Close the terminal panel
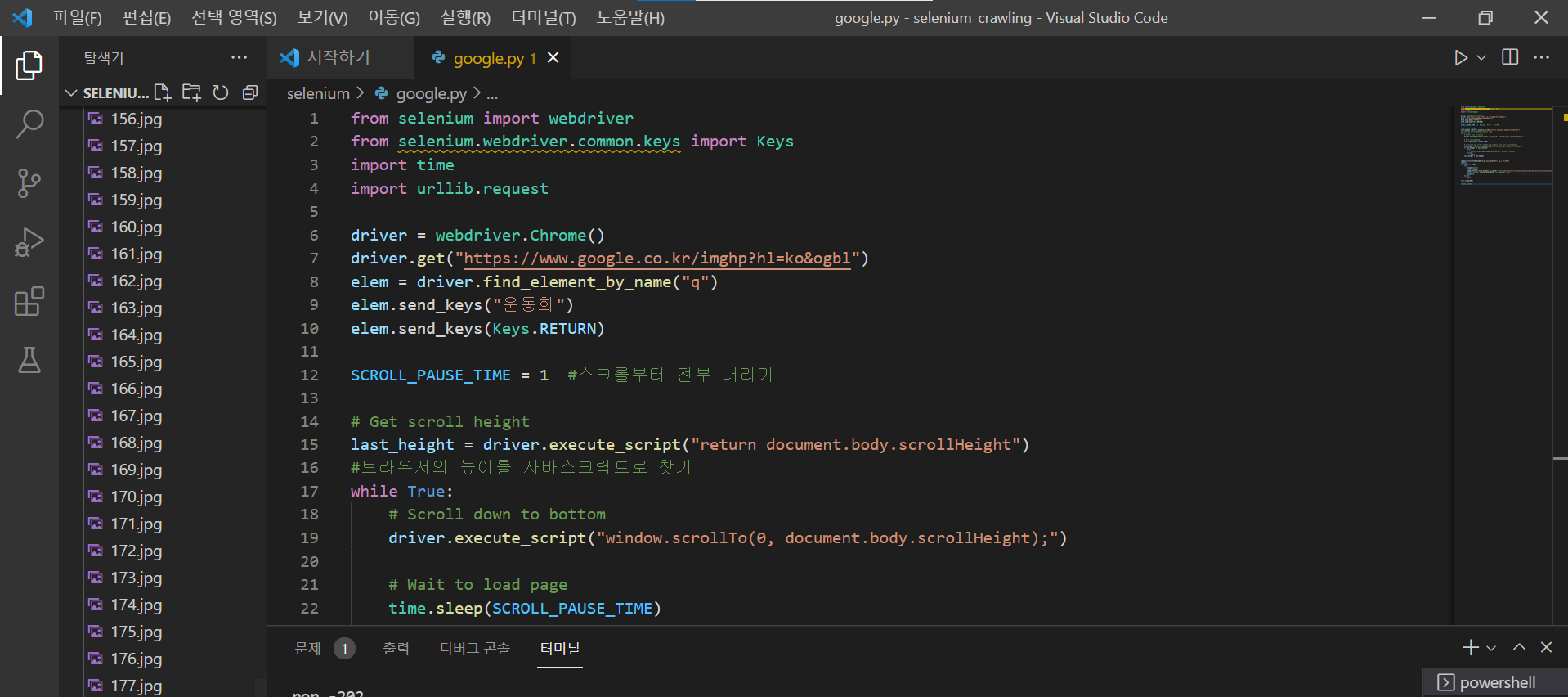This screenshot has width=1568, height=697. (x=1546, y=647)
